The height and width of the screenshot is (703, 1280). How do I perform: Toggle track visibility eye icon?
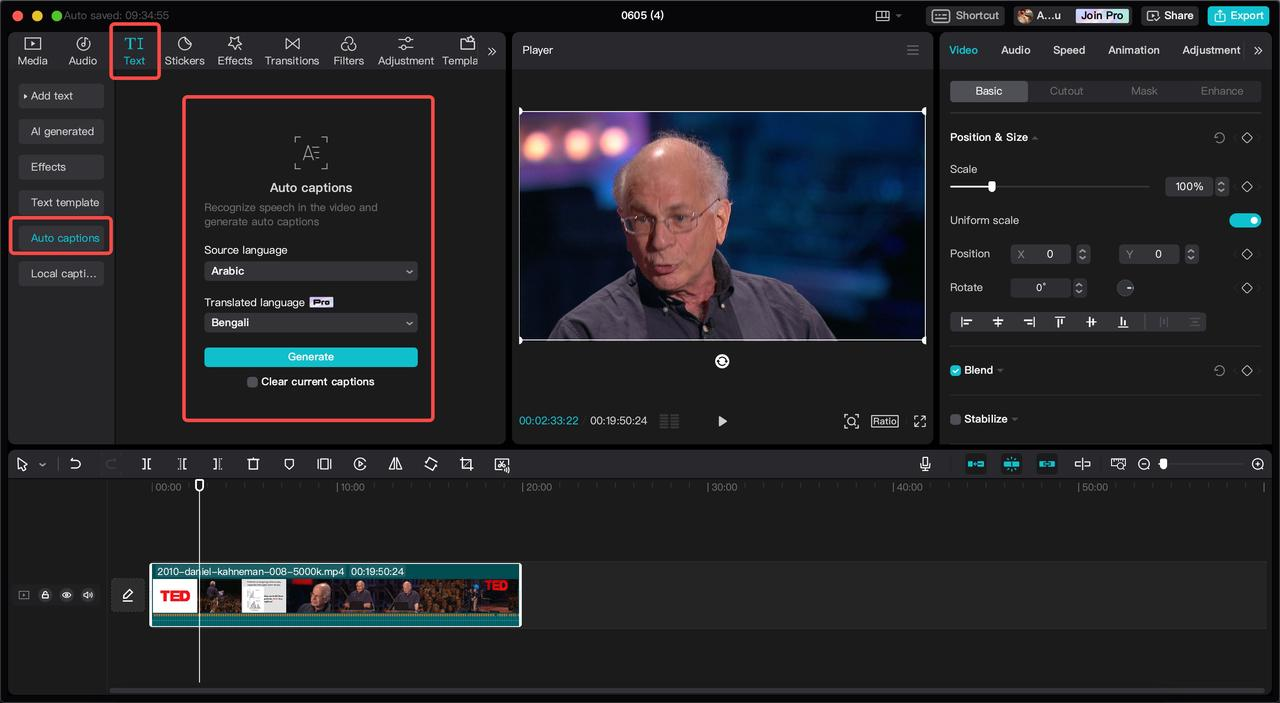[66, 595]
